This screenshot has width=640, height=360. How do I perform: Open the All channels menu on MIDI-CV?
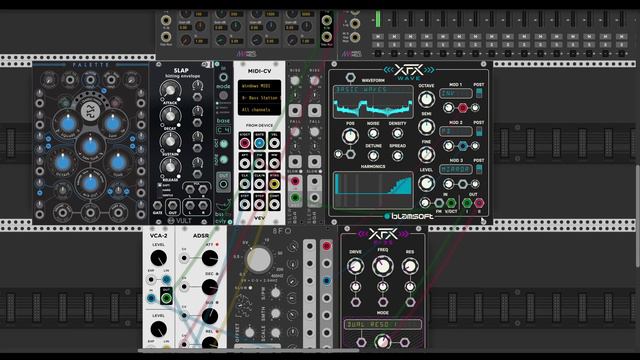[x=260, y=110]
